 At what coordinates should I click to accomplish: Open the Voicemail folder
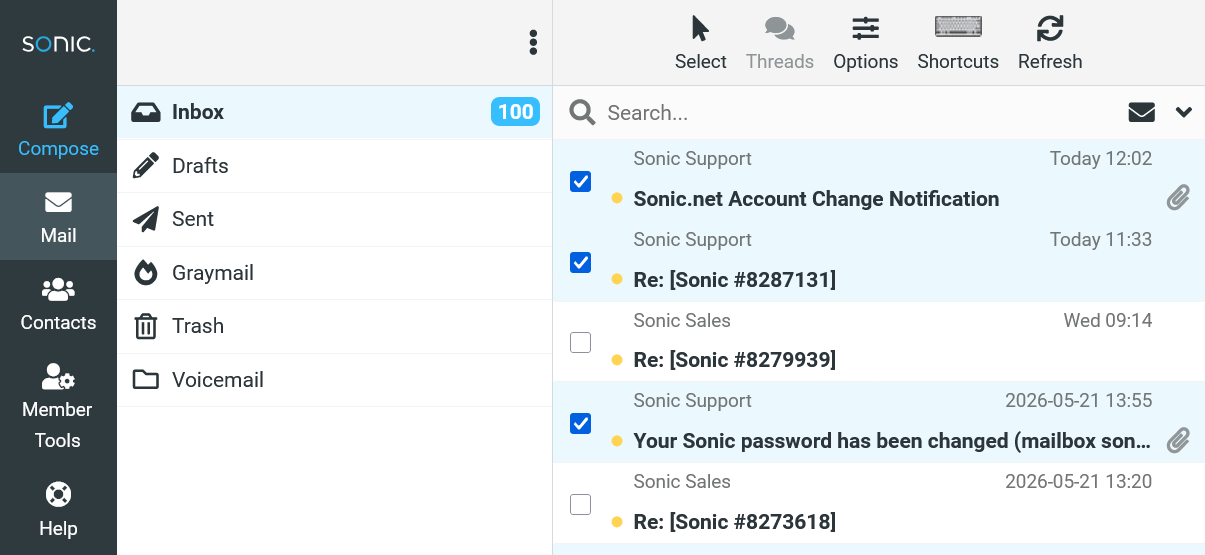pyautogui.click(x=335, y=380)
